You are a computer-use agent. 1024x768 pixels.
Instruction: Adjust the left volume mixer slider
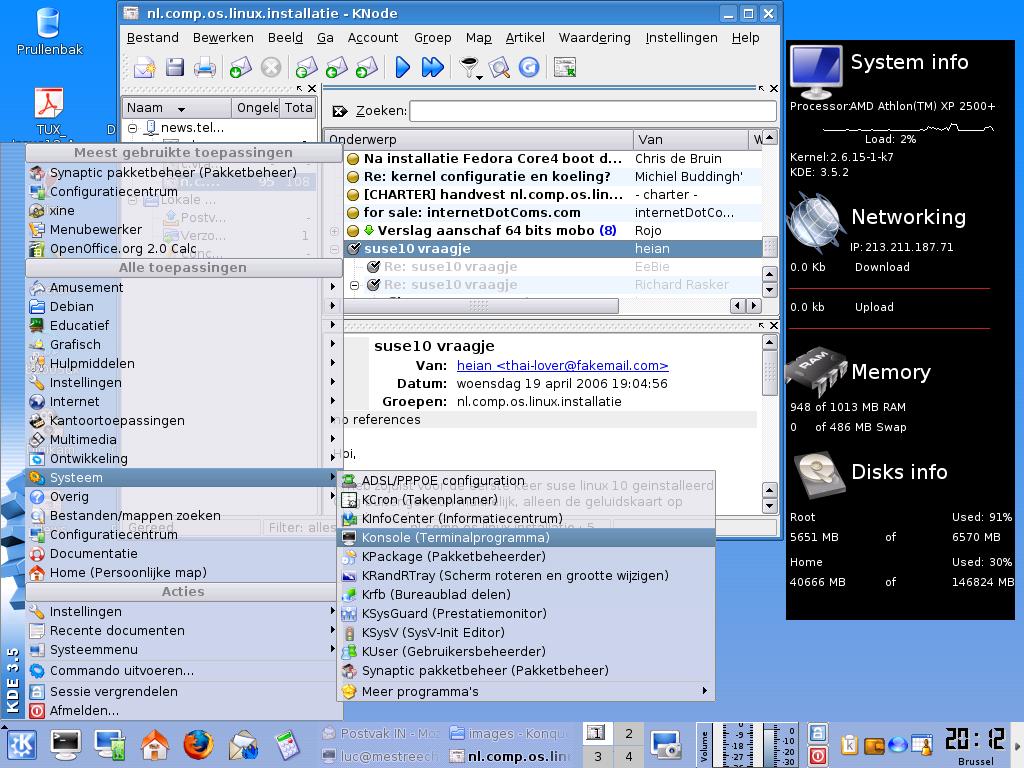(x=726, y=745)
